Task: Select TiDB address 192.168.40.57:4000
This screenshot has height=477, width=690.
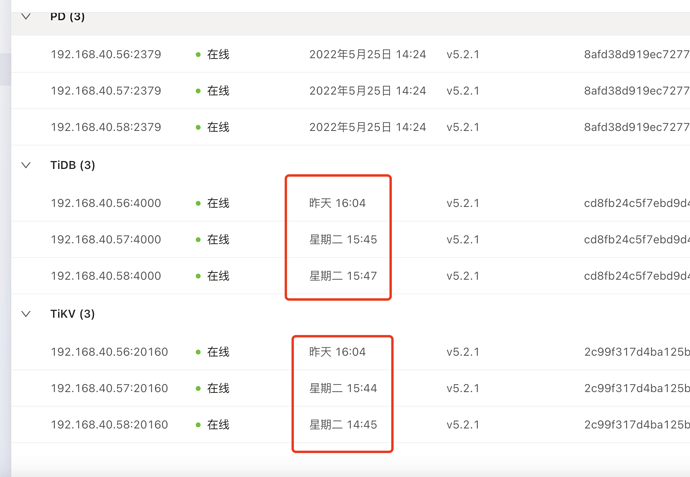Action: 106,240
